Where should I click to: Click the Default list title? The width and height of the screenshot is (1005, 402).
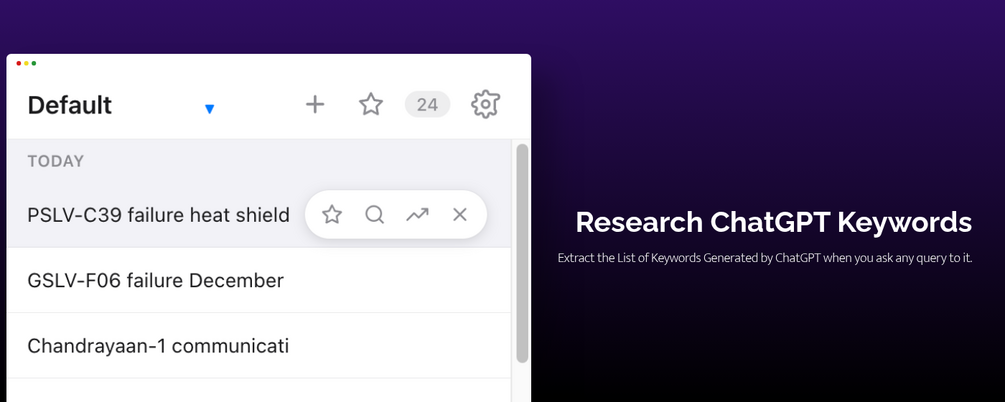pyautogui.click(x=70, y=105)
